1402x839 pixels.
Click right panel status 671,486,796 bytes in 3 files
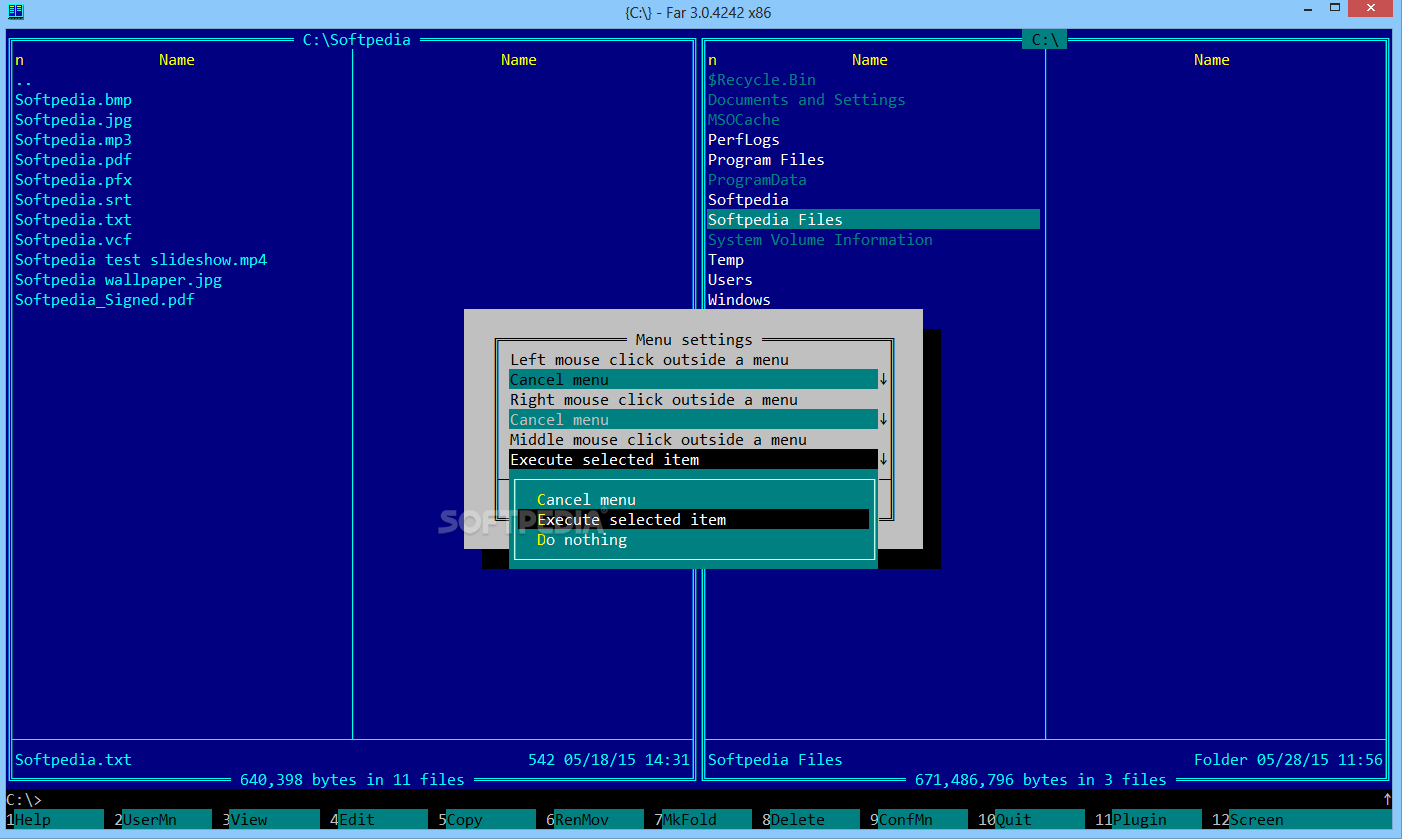pos(1041,780)
